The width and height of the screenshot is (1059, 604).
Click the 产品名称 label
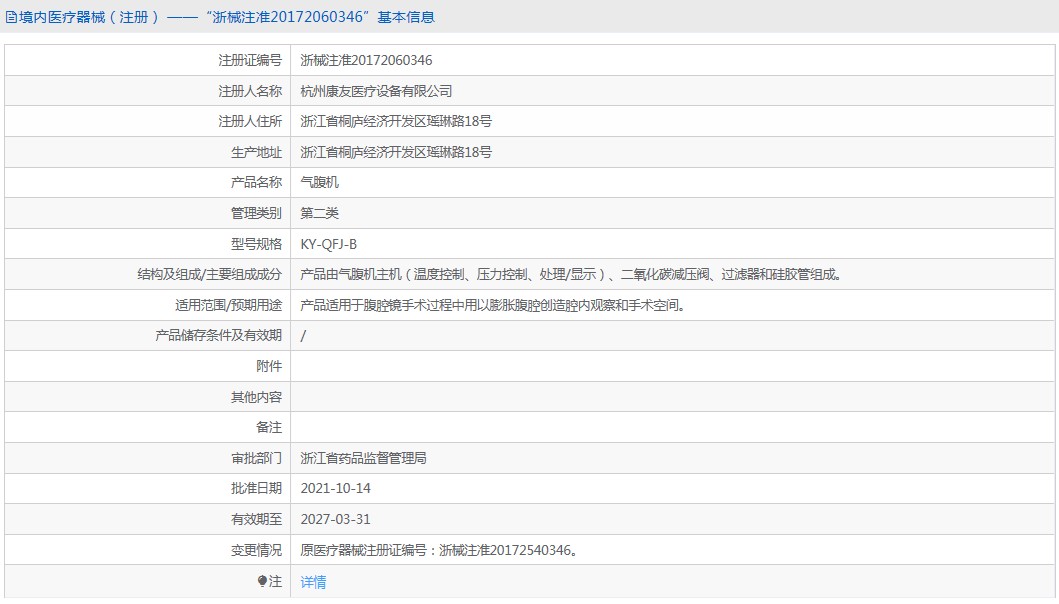[x=256, y=182]
